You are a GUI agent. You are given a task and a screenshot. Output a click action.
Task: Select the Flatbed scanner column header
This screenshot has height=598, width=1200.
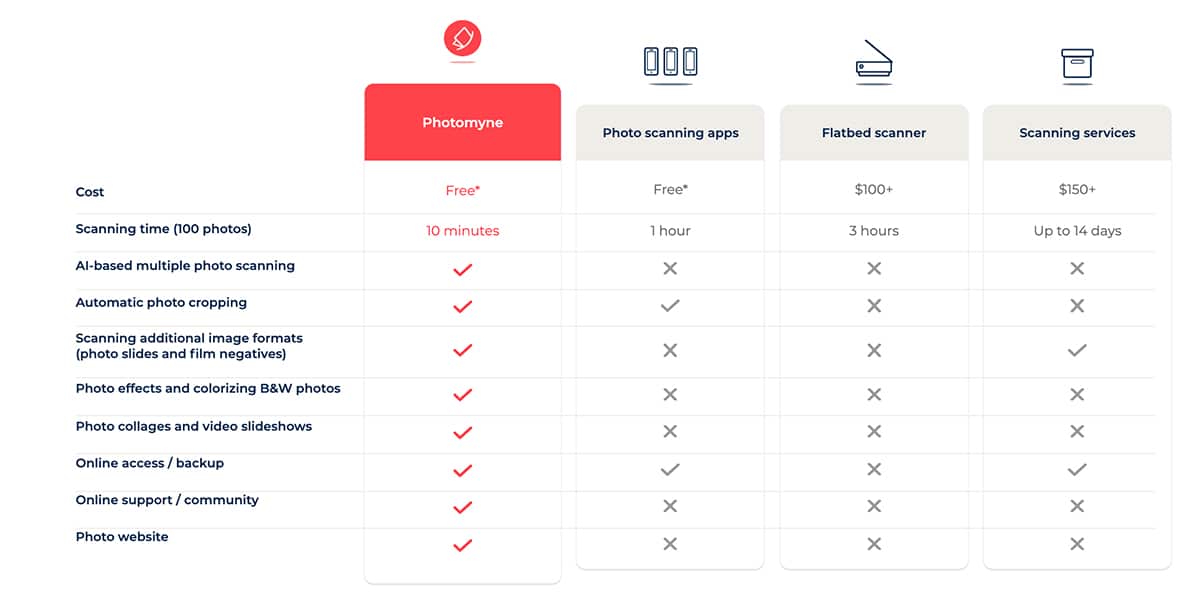[x=874, y=132]
